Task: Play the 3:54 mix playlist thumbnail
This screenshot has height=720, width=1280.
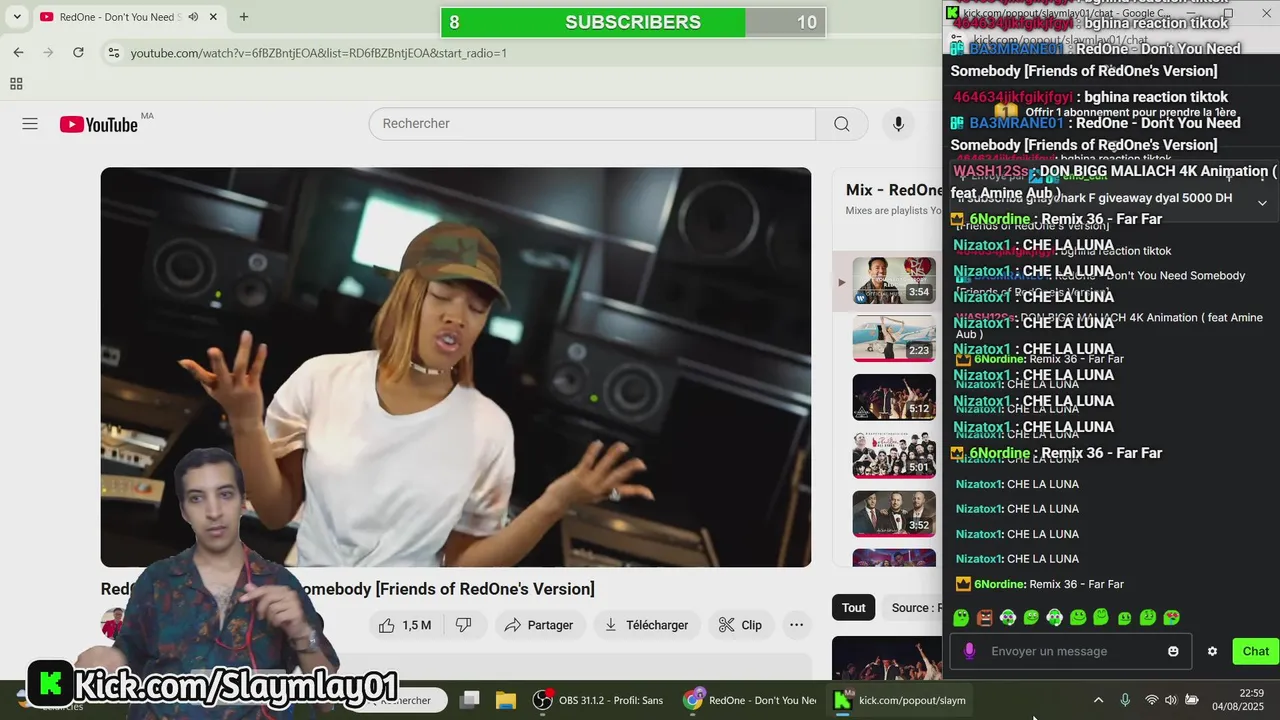Action: coord(894,281)
